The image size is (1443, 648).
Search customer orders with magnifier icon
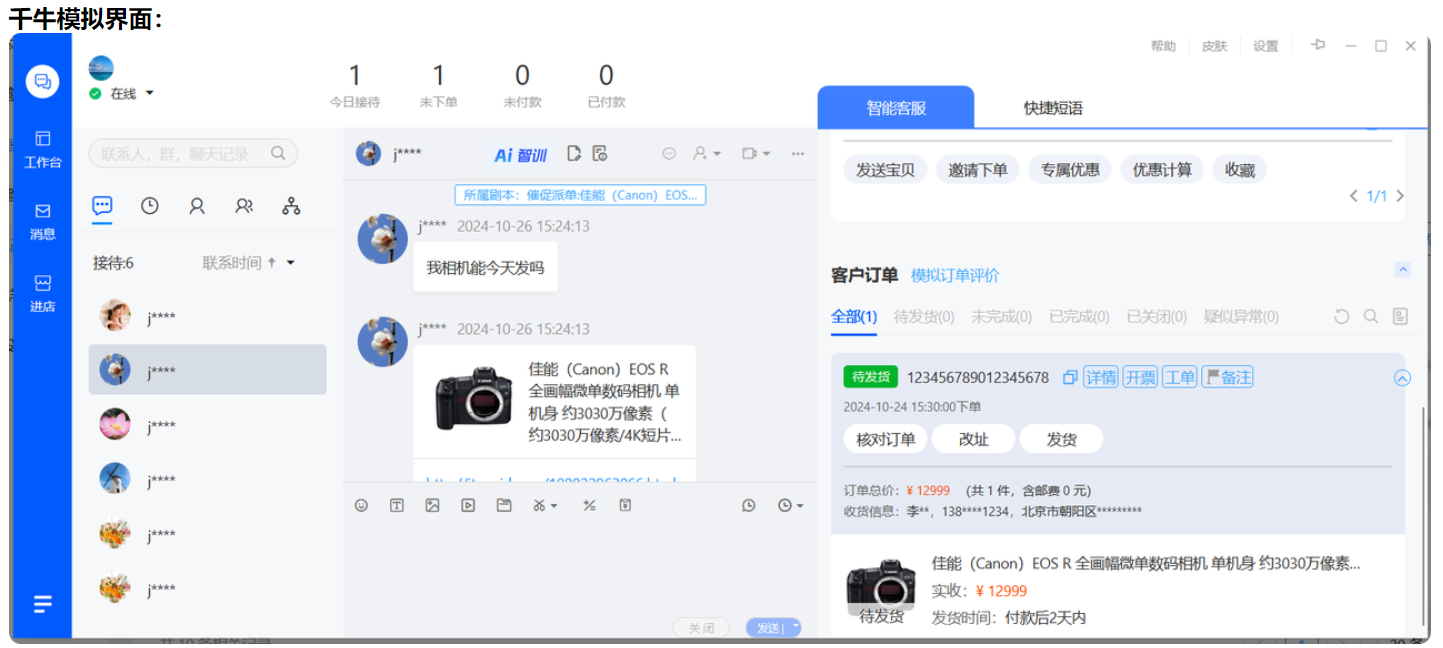point(1371,316)
